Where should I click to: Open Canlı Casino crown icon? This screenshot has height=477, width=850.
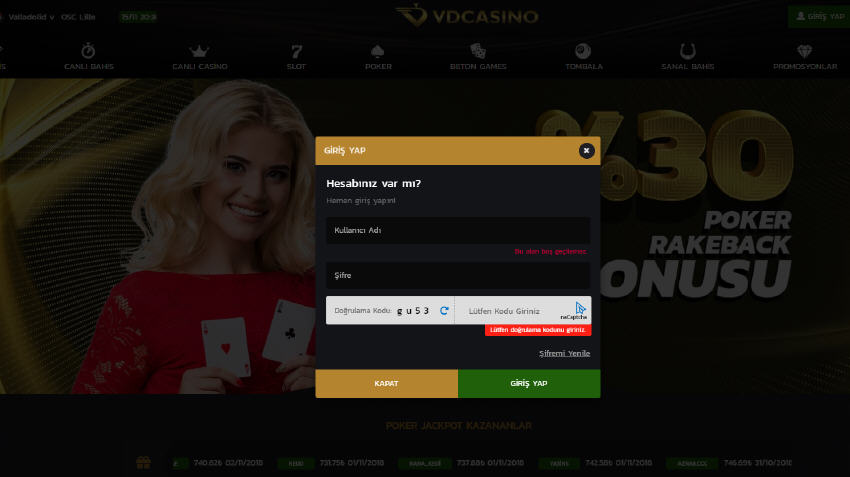tap(199, 51)
